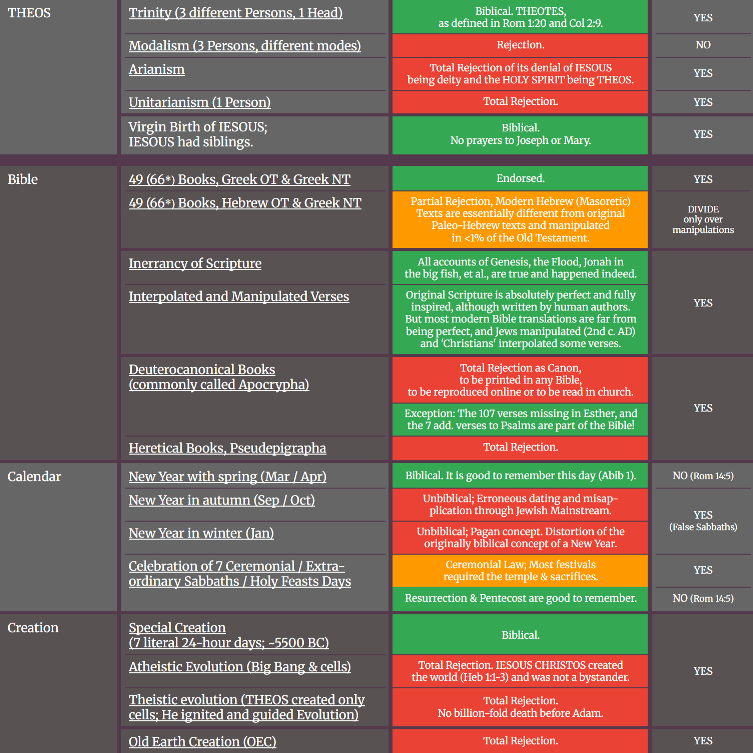753x753 pixels.
Task: Click Heretical Books, Pseudepigrapha link
Action: click(227, 448)
